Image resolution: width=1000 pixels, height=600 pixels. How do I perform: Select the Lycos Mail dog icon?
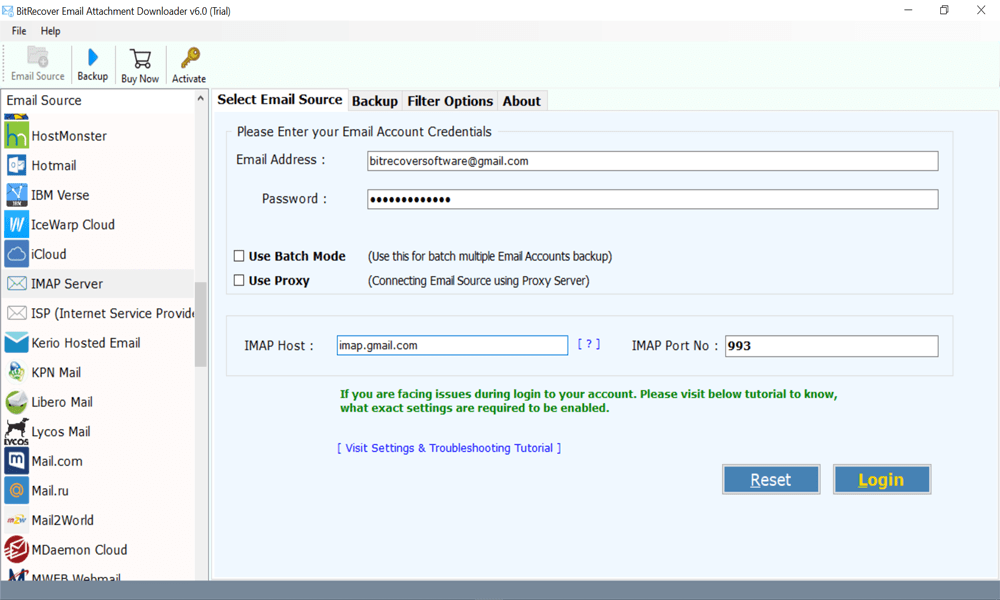[x=17, y=432]
